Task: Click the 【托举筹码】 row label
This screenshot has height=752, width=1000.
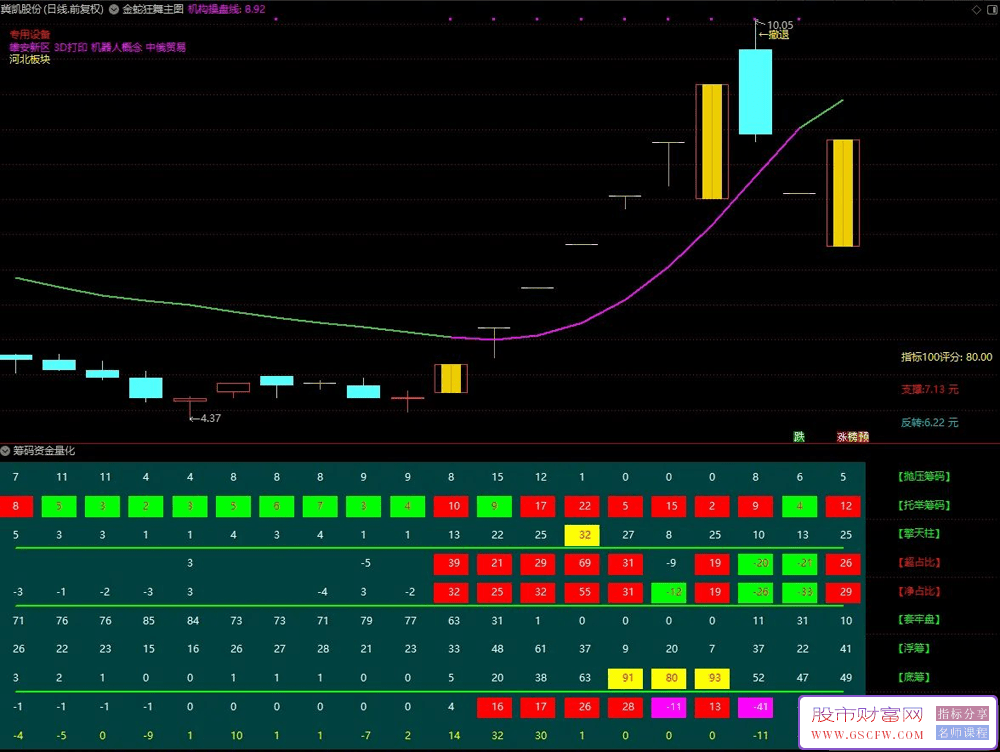Action: click(924, 505)
